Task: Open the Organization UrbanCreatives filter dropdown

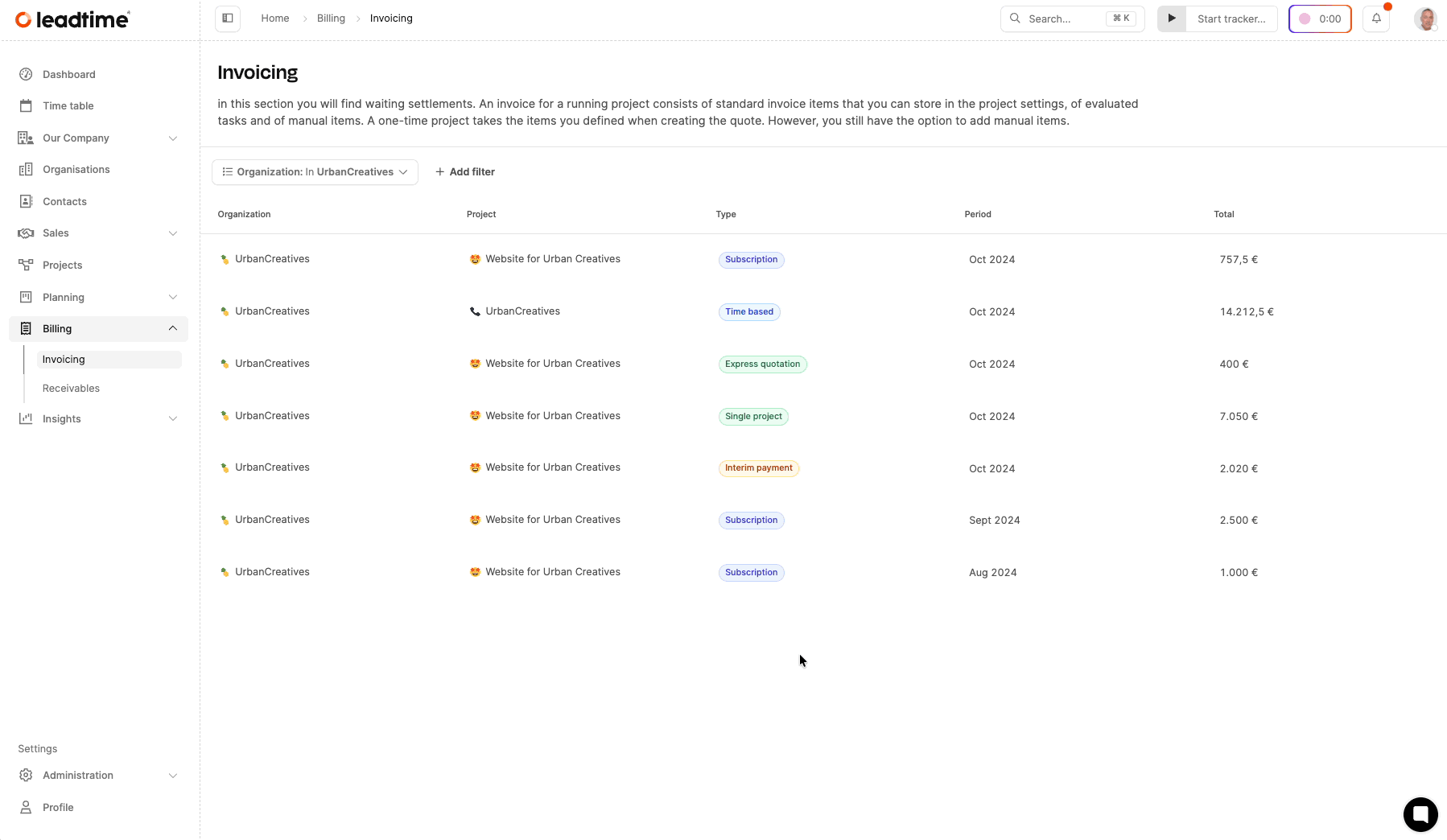Action: 315,172
